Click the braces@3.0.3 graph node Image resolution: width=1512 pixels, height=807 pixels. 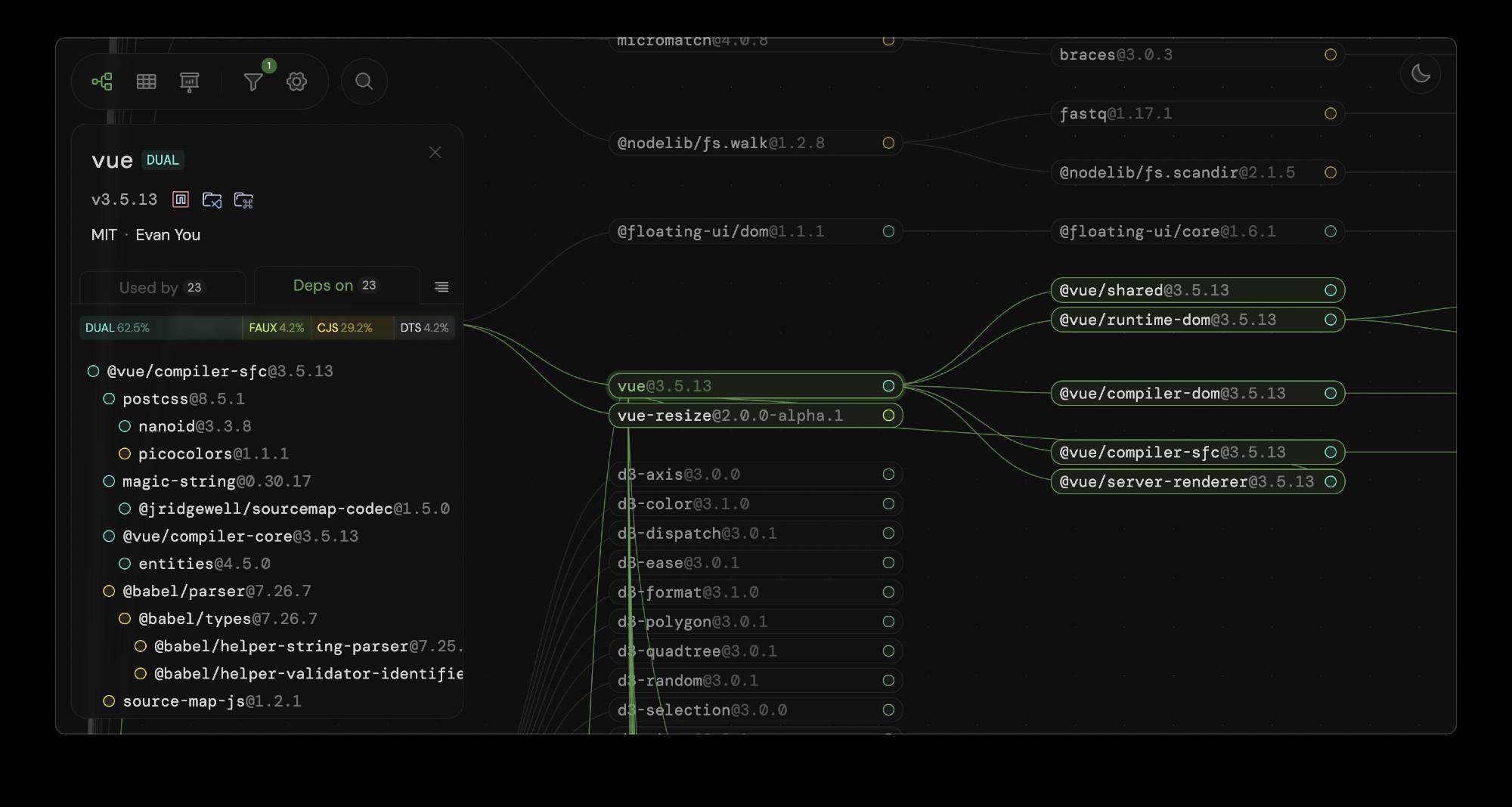point(1198,54)
